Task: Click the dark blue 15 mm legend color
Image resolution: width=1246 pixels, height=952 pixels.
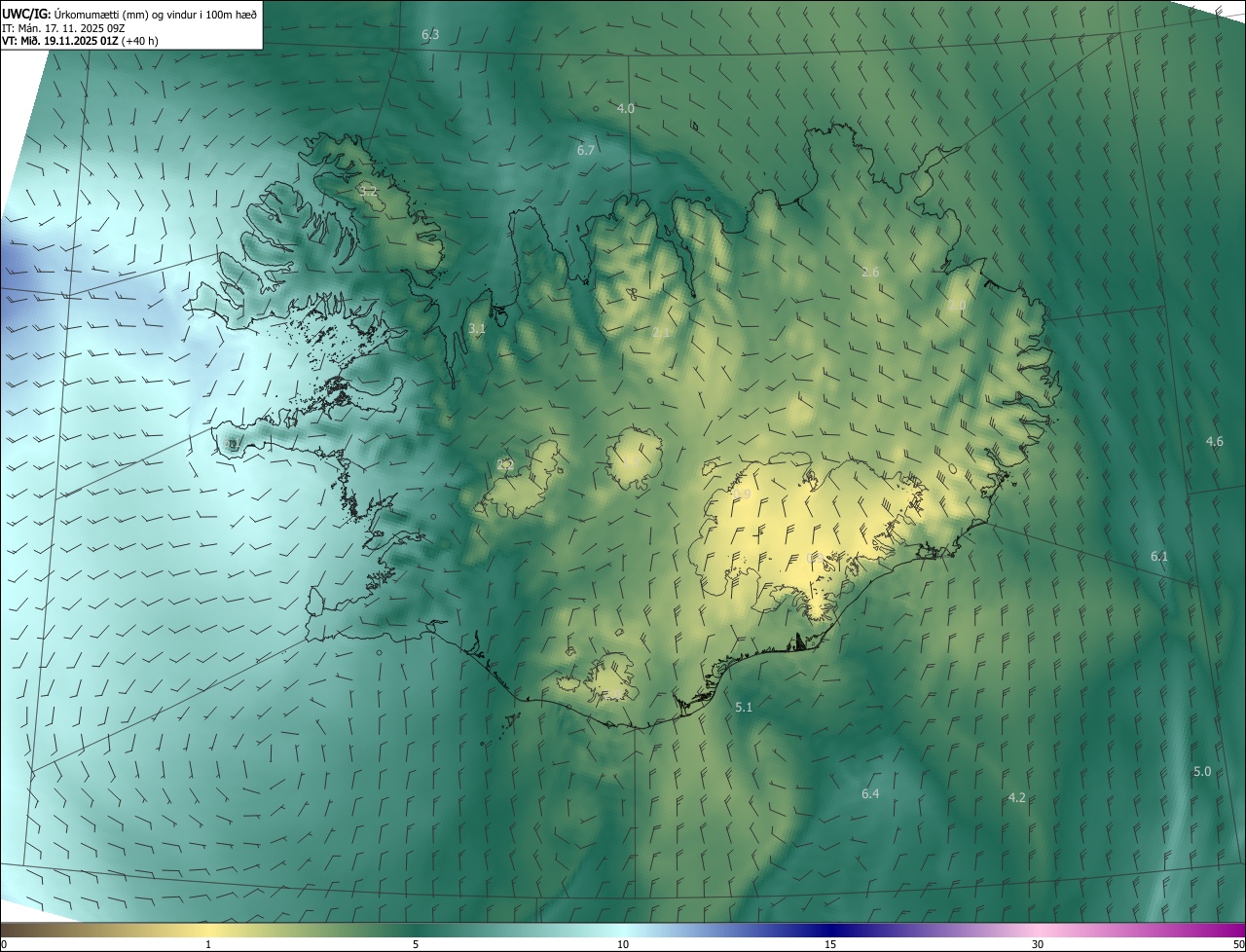Action: (830, 931)
